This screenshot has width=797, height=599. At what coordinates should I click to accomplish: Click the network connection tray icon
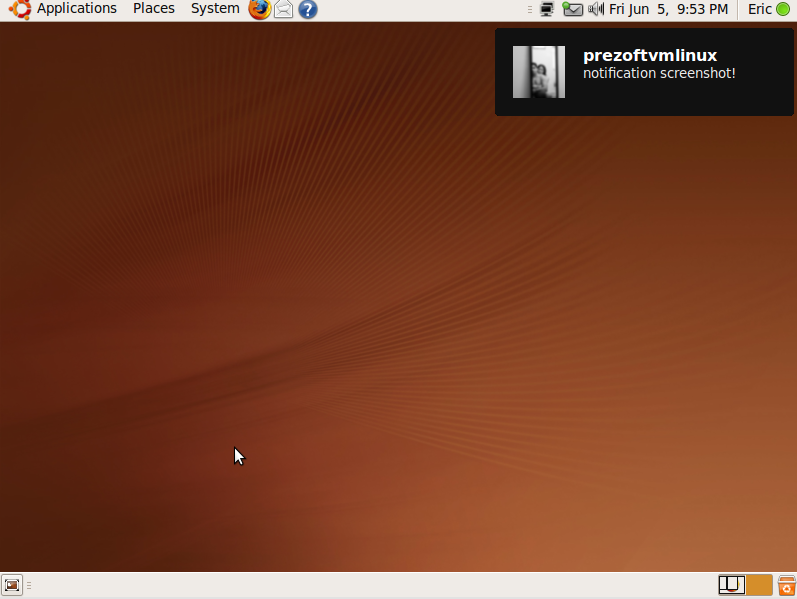click(547, 9)
